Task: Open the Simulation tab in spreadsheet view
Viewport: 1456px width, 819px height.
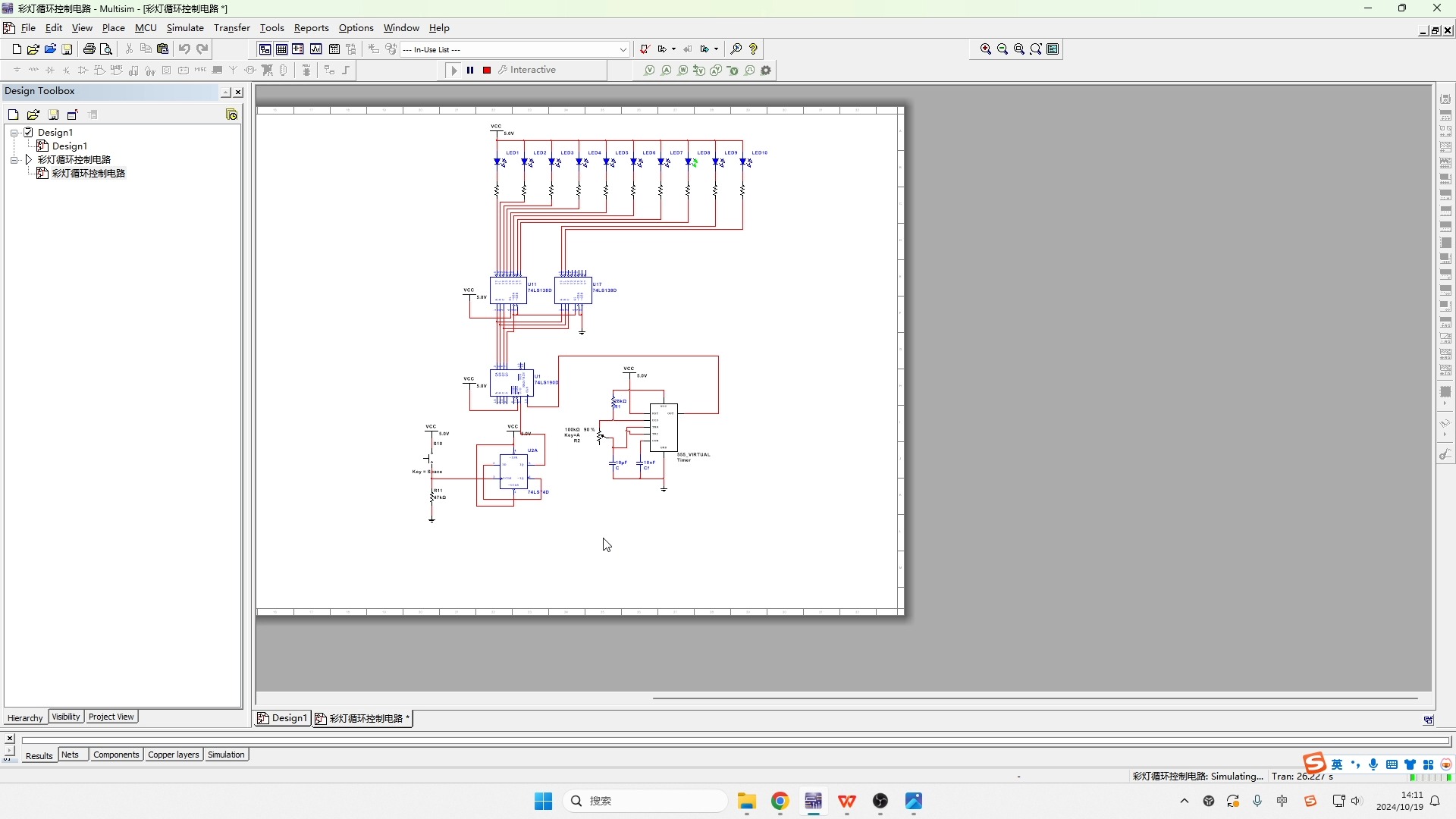Action: click(226, 755)
